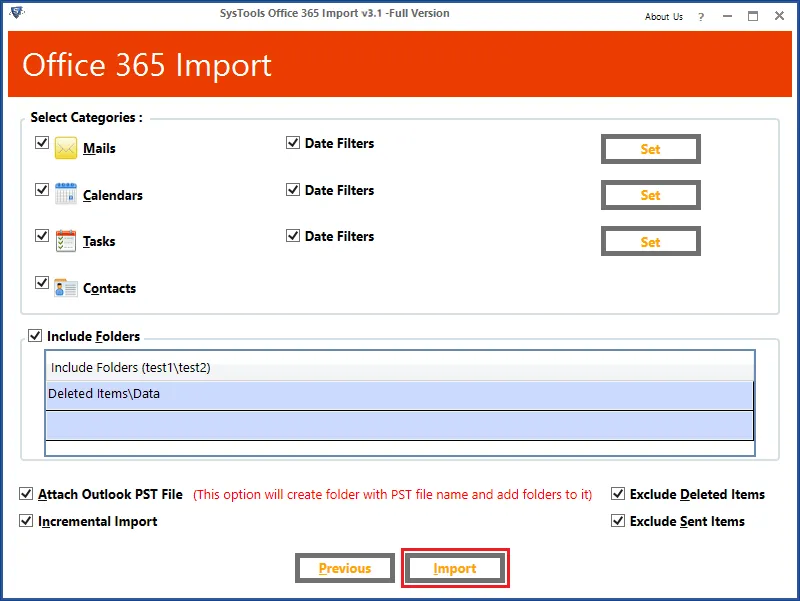The image size is (800, 601).
Task: Minimize the Office 365 Import window
Action: 728,16
